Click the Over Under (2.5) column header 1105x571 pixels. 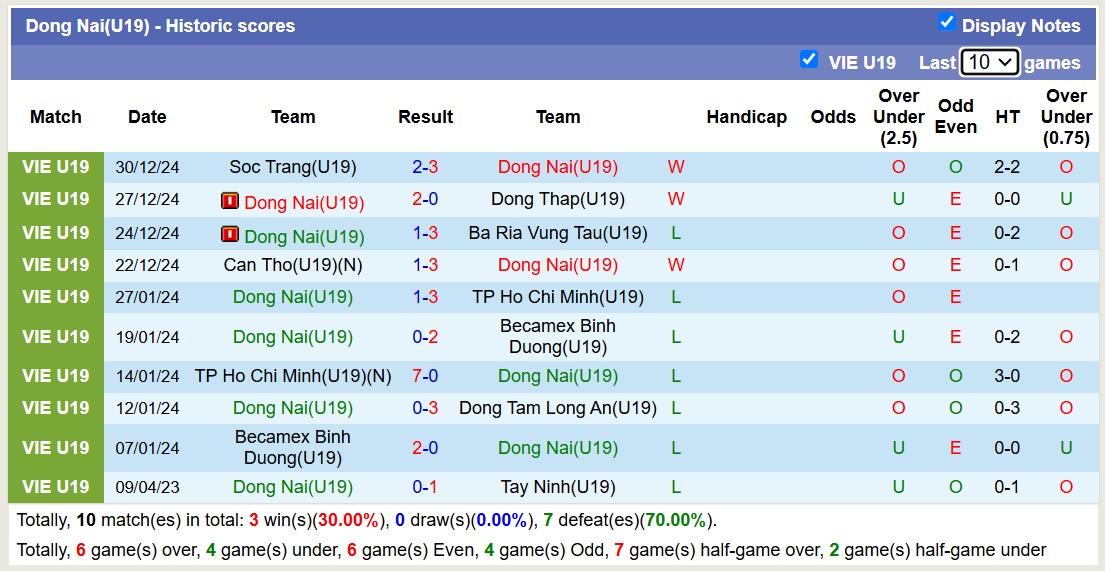[x=898, y=117]
